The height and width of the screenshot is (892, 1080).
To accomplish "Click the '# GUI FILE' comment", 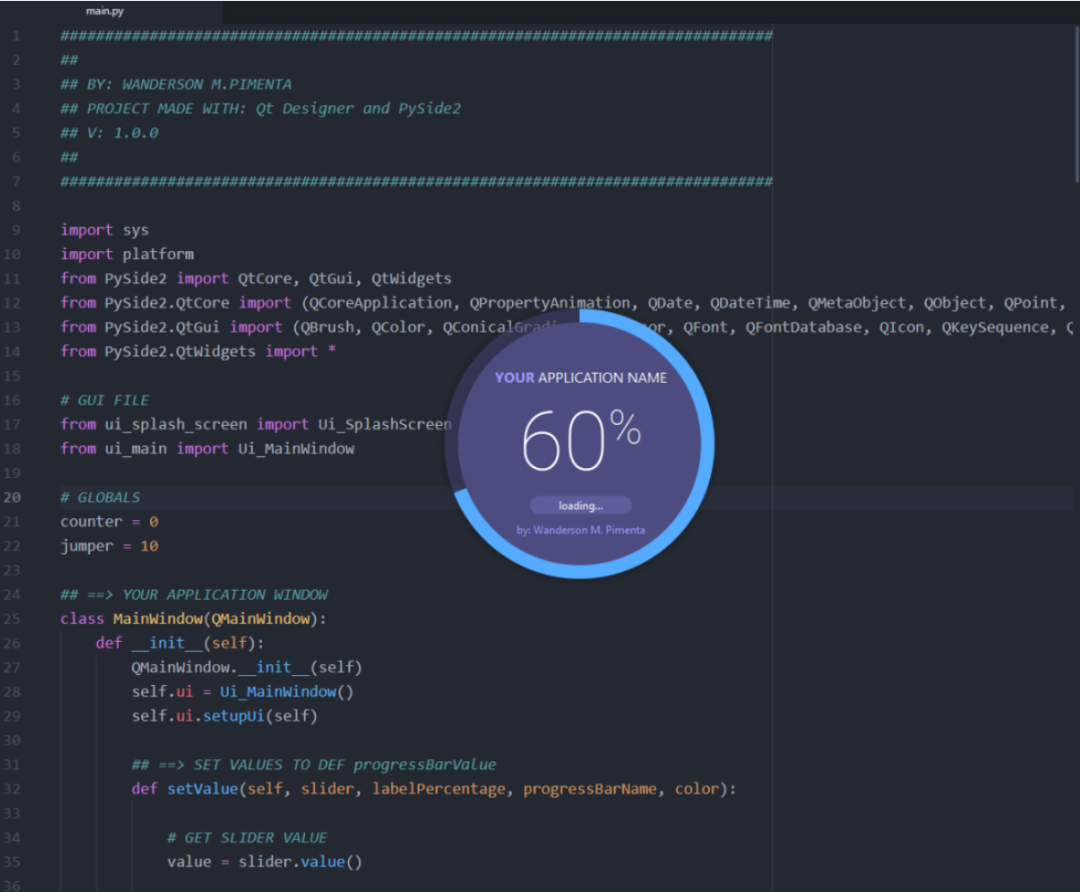I will click(x=105, y=400).
